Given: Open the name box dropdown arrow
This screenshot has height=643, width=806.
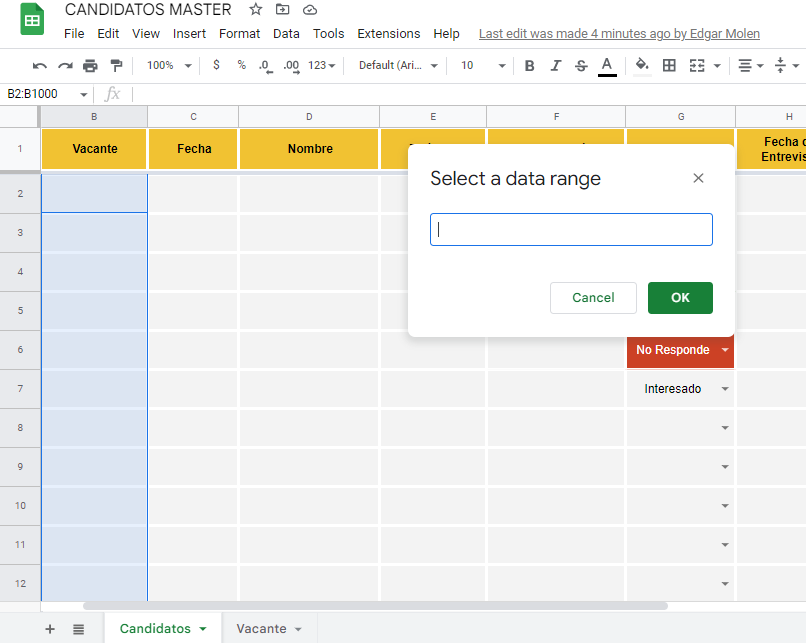Looking at the screenshot, I should coord(83,94).
